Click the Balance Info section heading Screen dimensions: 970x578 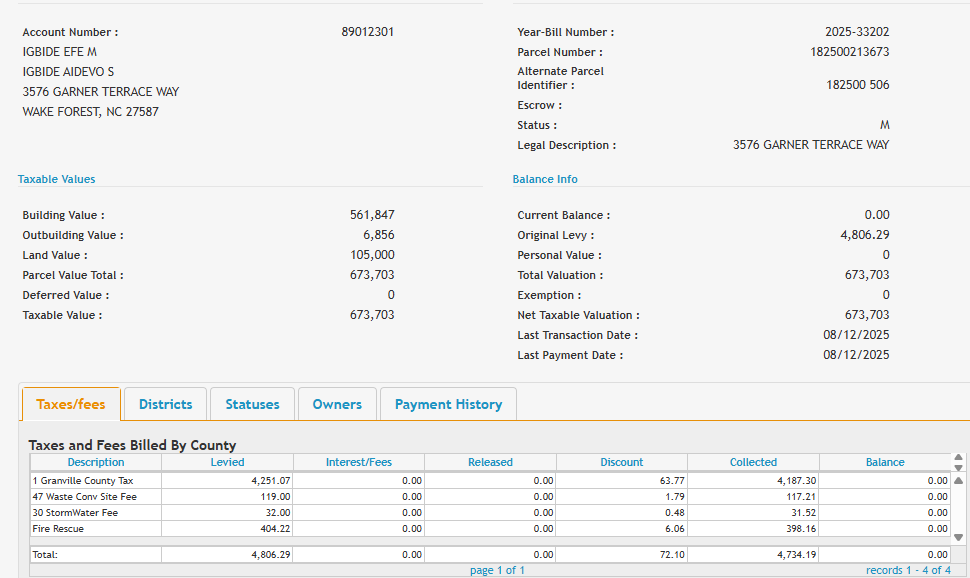click(545, 179)
